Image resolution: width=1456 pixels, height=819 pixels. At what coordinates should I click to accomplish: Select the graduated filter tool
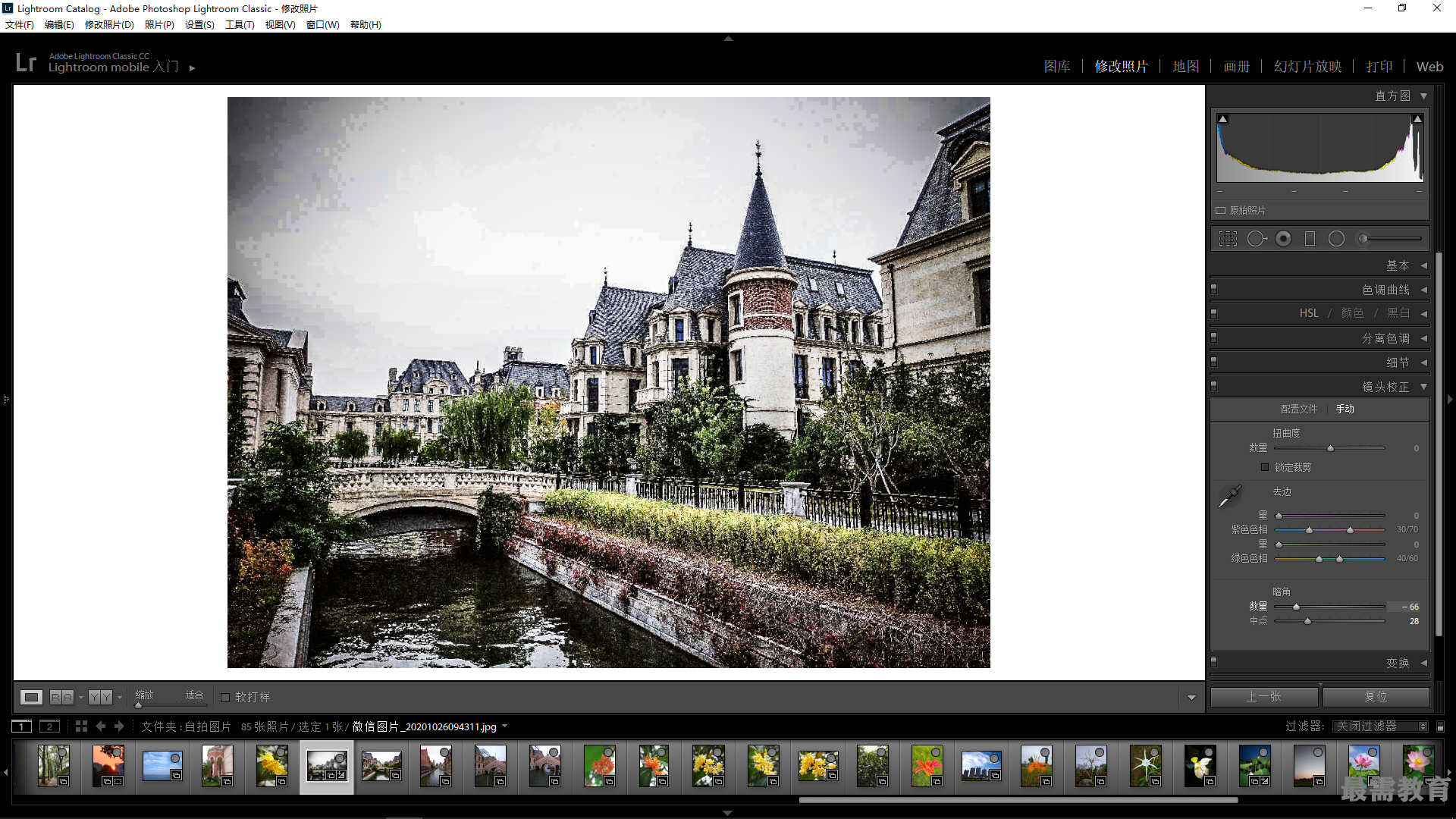tap(1310, 239)
